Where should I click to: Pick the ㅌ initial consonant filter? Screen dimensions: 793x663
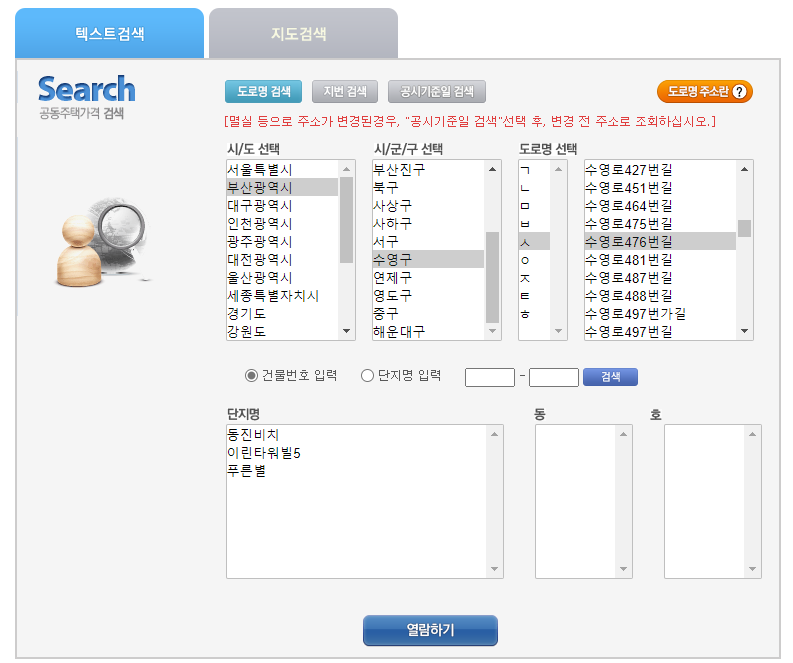(534, 295)
